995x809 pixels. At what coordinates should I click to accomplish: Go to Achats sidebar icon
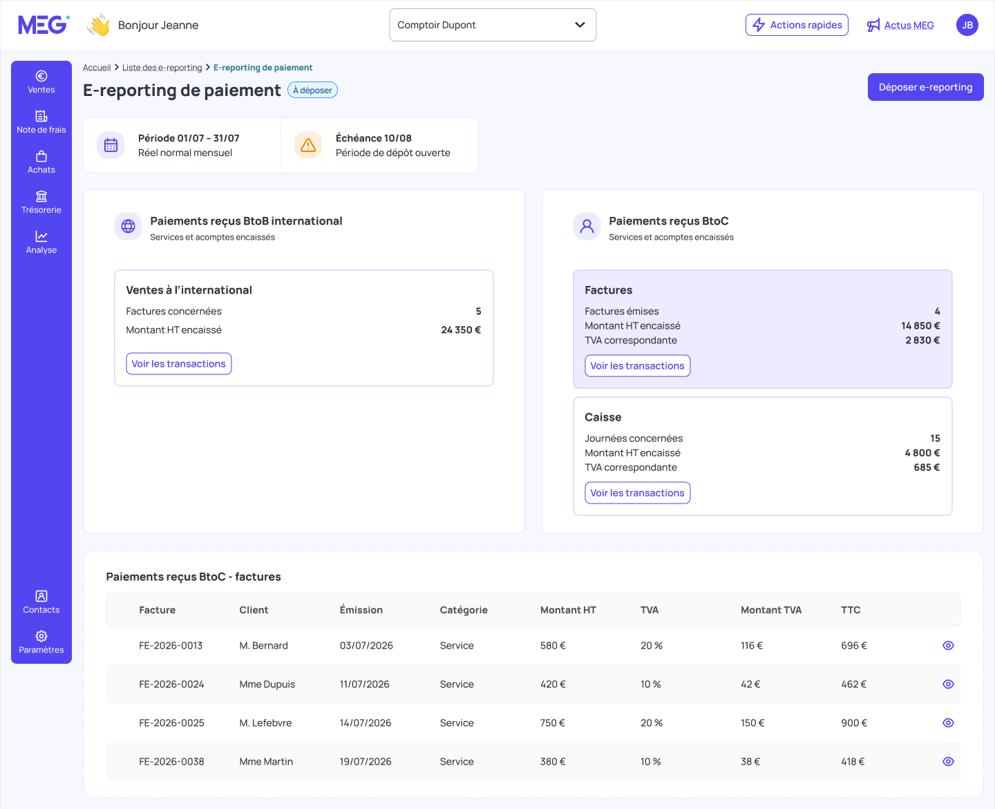click(x=41, y=162)
